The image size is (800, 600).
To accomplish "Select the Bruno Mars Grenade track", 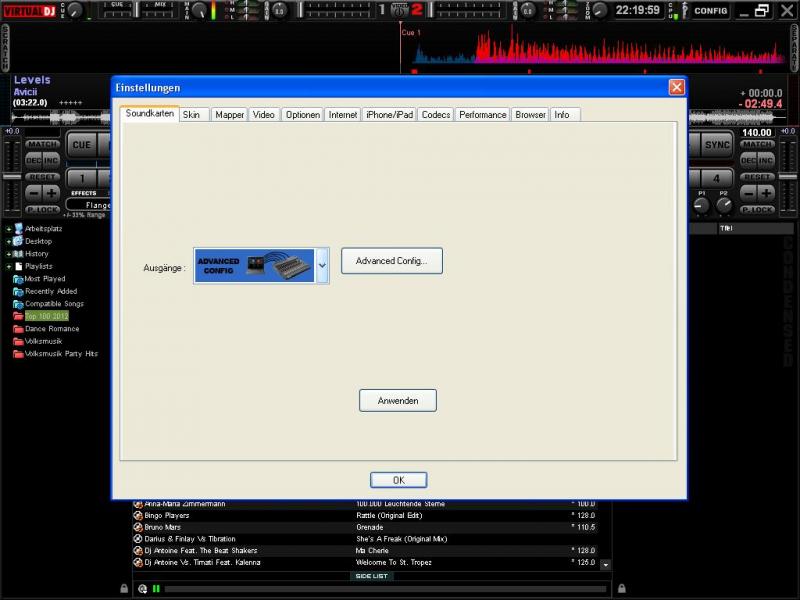I will (367, 527).
